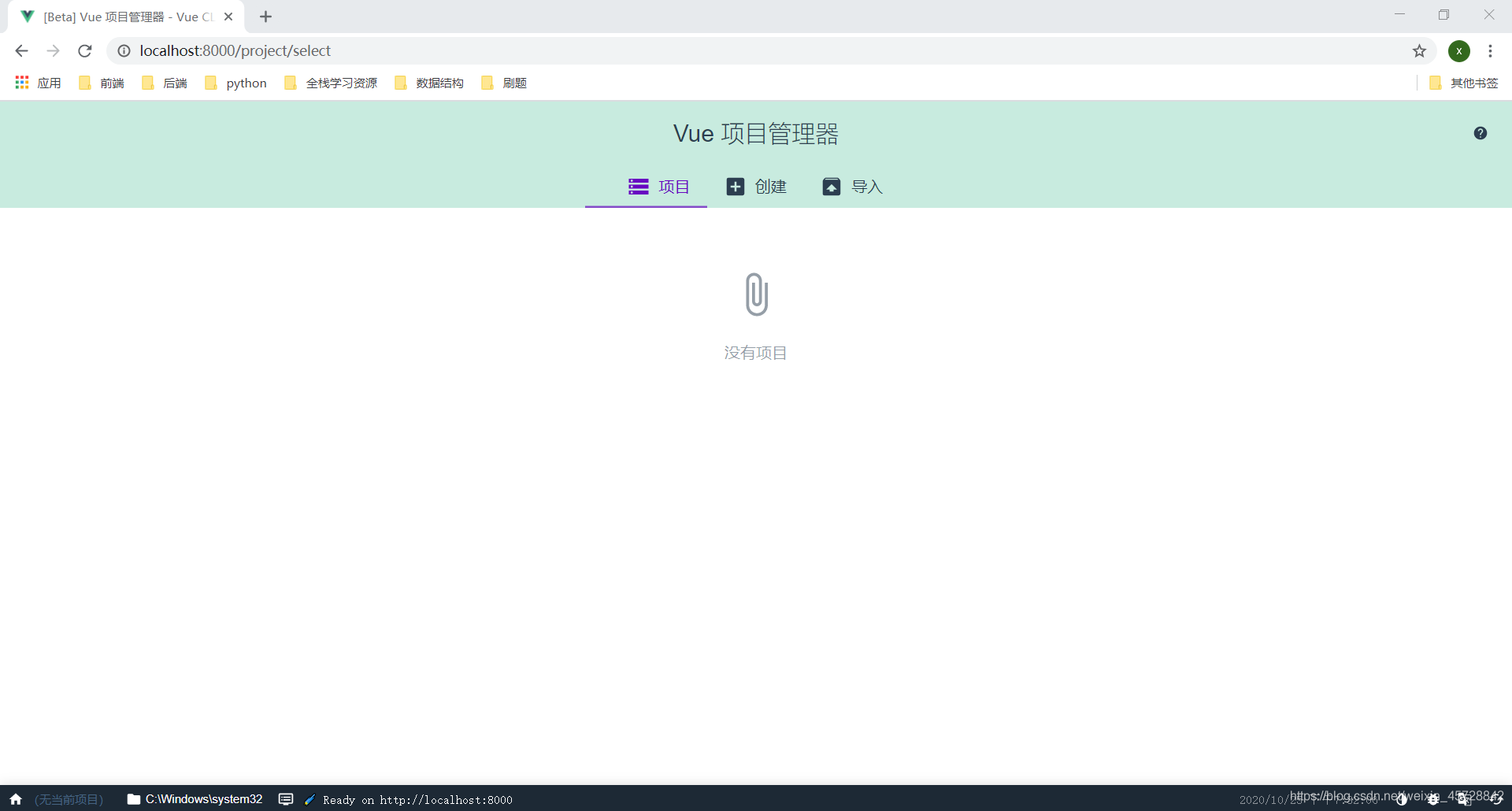
Task: Open the Chrome three-dot menu
Action: (x=1490, y=51)
